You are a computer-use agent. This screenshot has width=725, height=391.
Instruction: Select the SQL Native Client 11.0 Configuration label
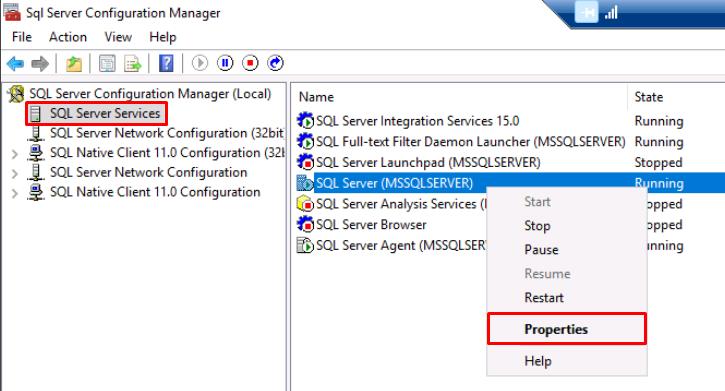point(155,192)
